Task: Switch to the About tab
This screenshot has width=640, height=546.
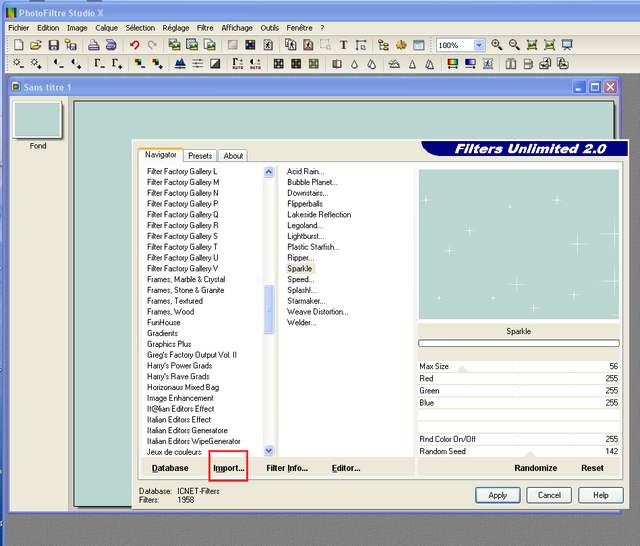Action: 233,156
